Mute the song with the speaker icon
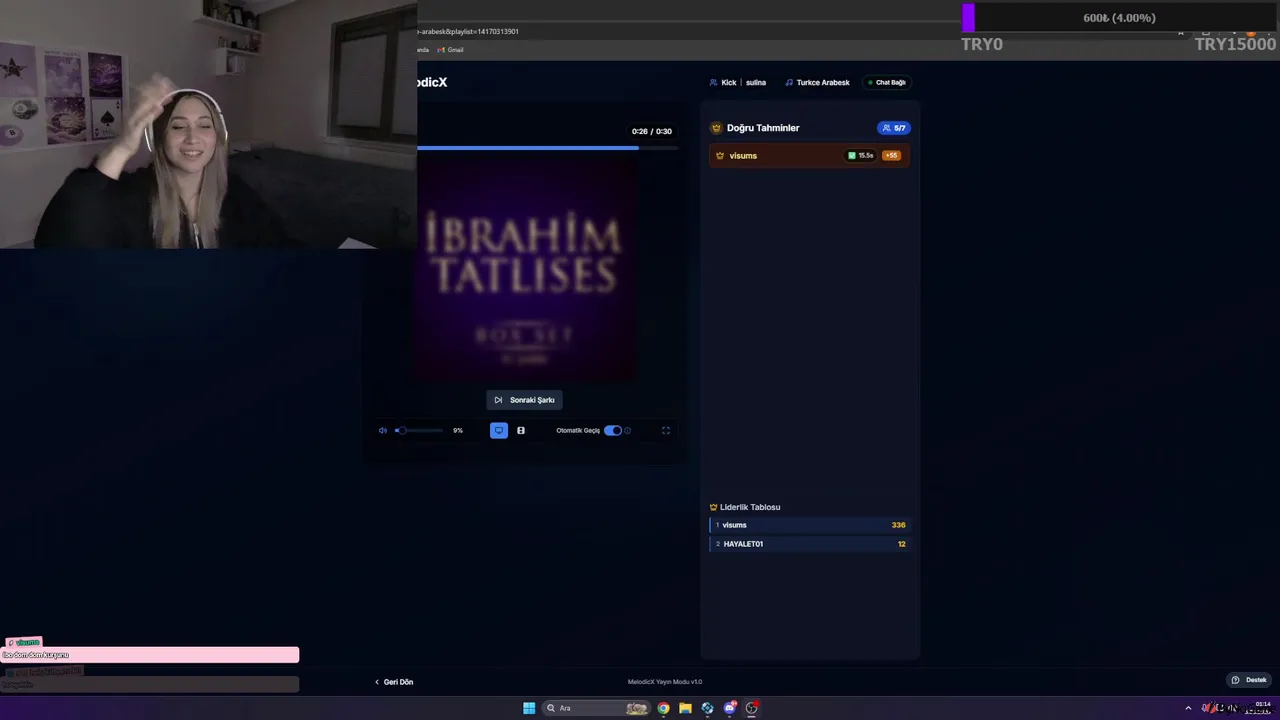This screenshot has width=1280, height=720. [383, 431]
